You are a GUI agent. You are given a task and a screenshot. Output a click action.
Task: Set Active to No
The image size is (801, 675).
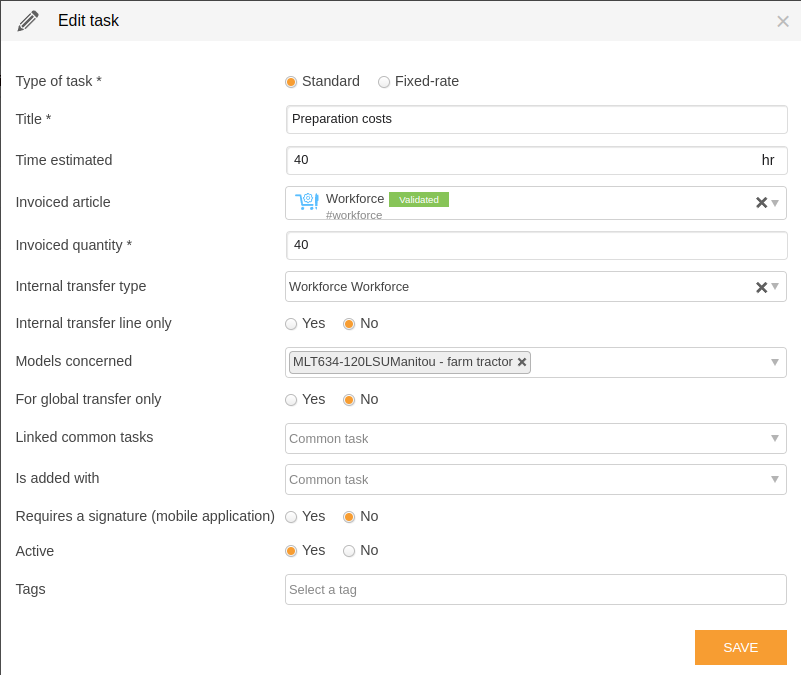pos(349,551)
